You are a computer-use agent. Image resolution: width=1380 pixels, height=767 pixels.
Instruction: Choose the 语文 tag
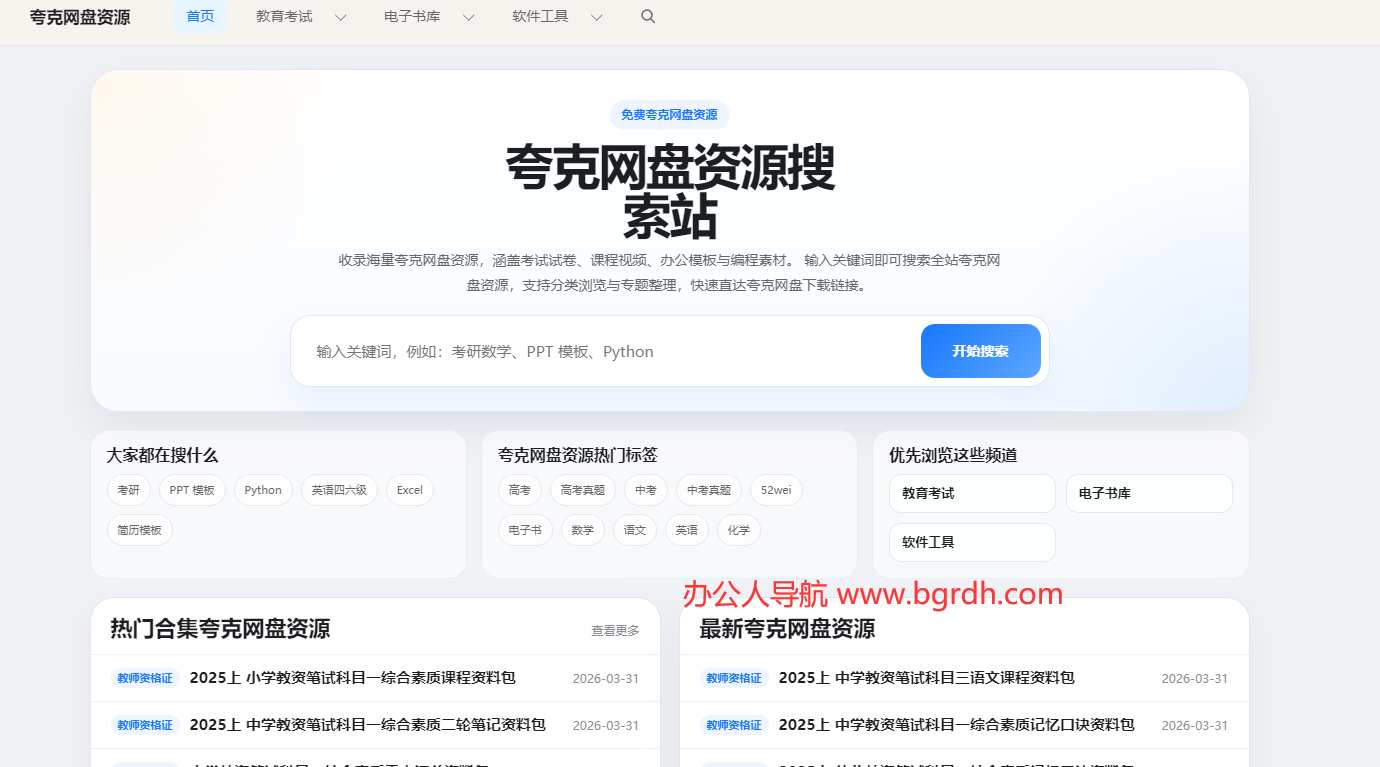point(635,530)
